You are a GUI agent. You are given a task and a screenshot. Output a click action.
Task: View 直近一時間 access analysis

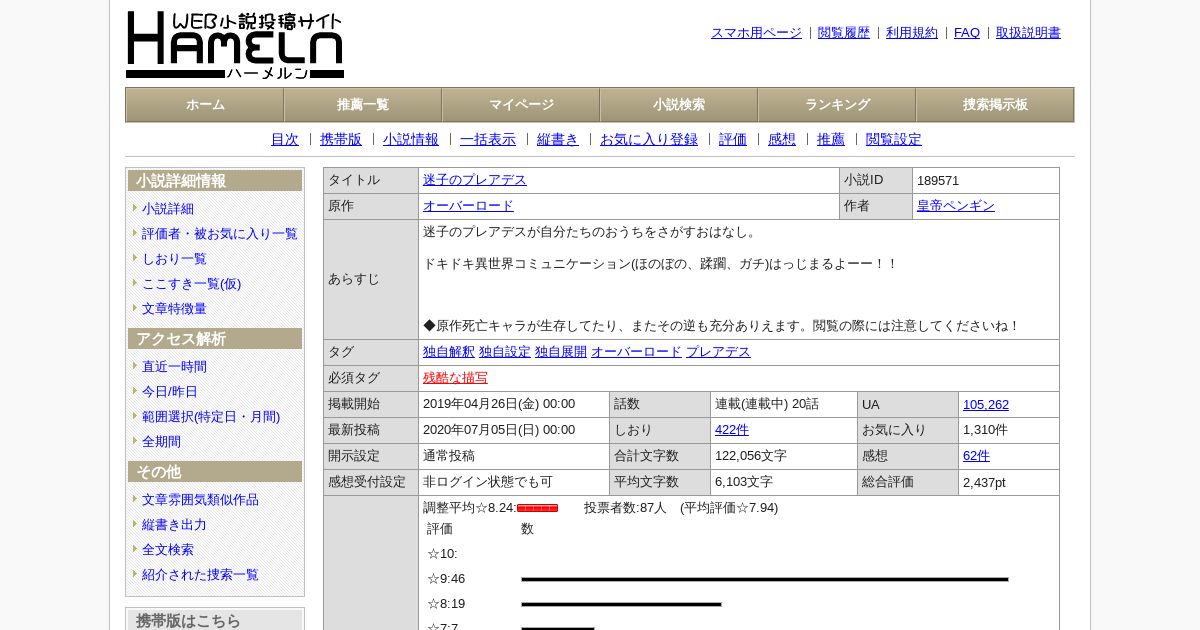[174, 367]
